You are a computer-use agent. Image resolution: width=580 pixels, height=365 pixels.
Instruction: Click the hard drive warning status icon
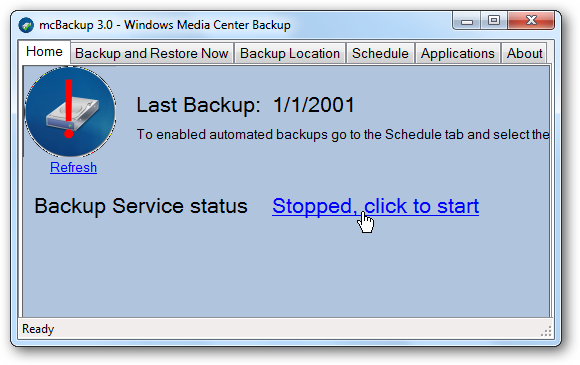point(70,112)
